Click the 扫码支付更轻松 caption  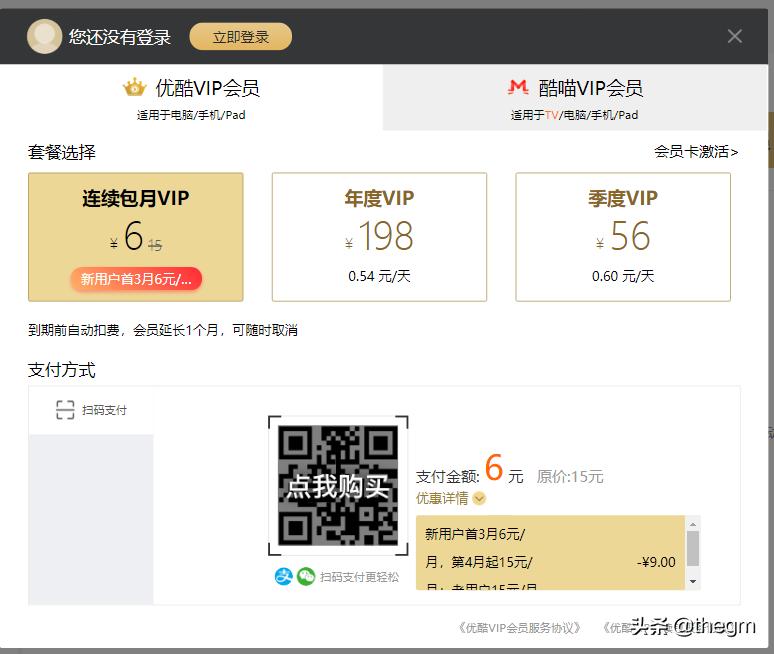coord(359,577)
